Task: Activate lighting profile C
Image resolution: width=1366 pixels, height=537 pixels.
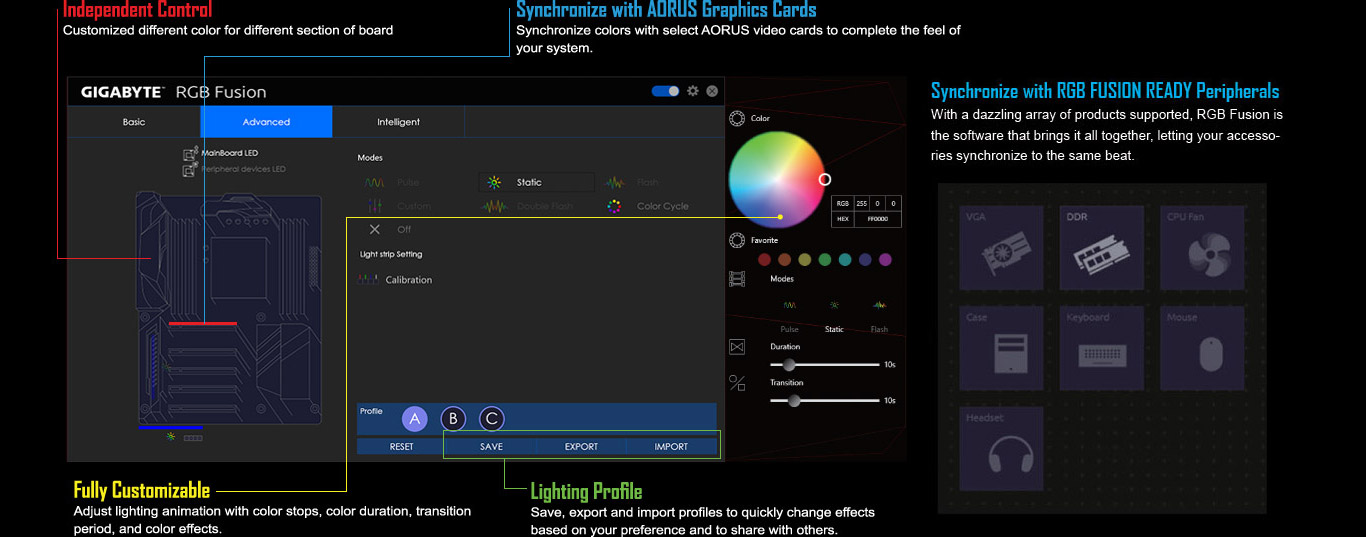Action: tap(491, 419)
